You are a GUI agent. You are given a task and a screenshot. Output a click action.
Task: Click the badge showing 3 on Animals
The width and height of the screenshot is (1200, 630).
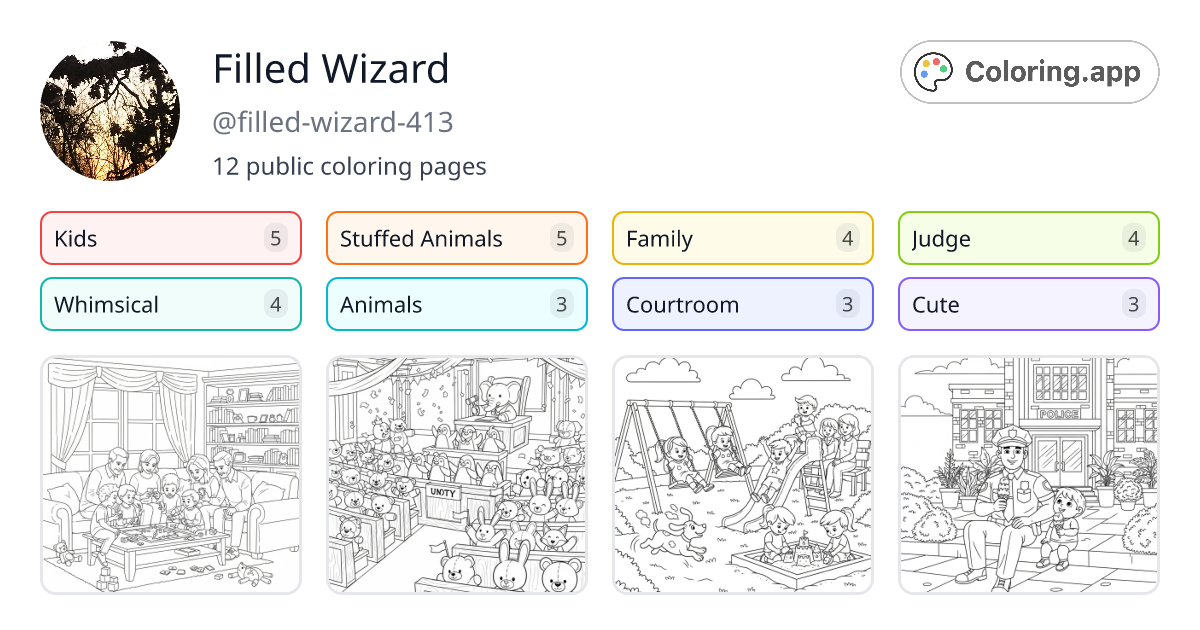(562, 304)
